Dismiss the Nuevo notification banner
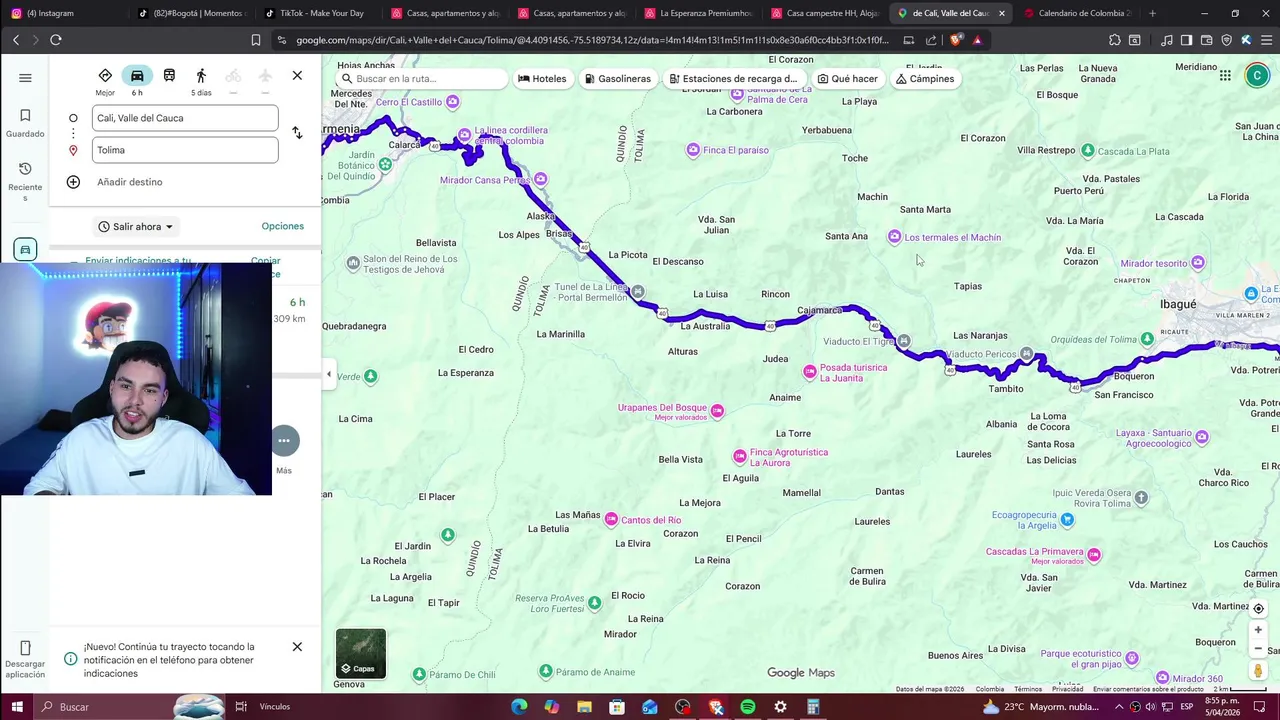This screenshot has width=1280, height=720. click(x=297, y=647)
